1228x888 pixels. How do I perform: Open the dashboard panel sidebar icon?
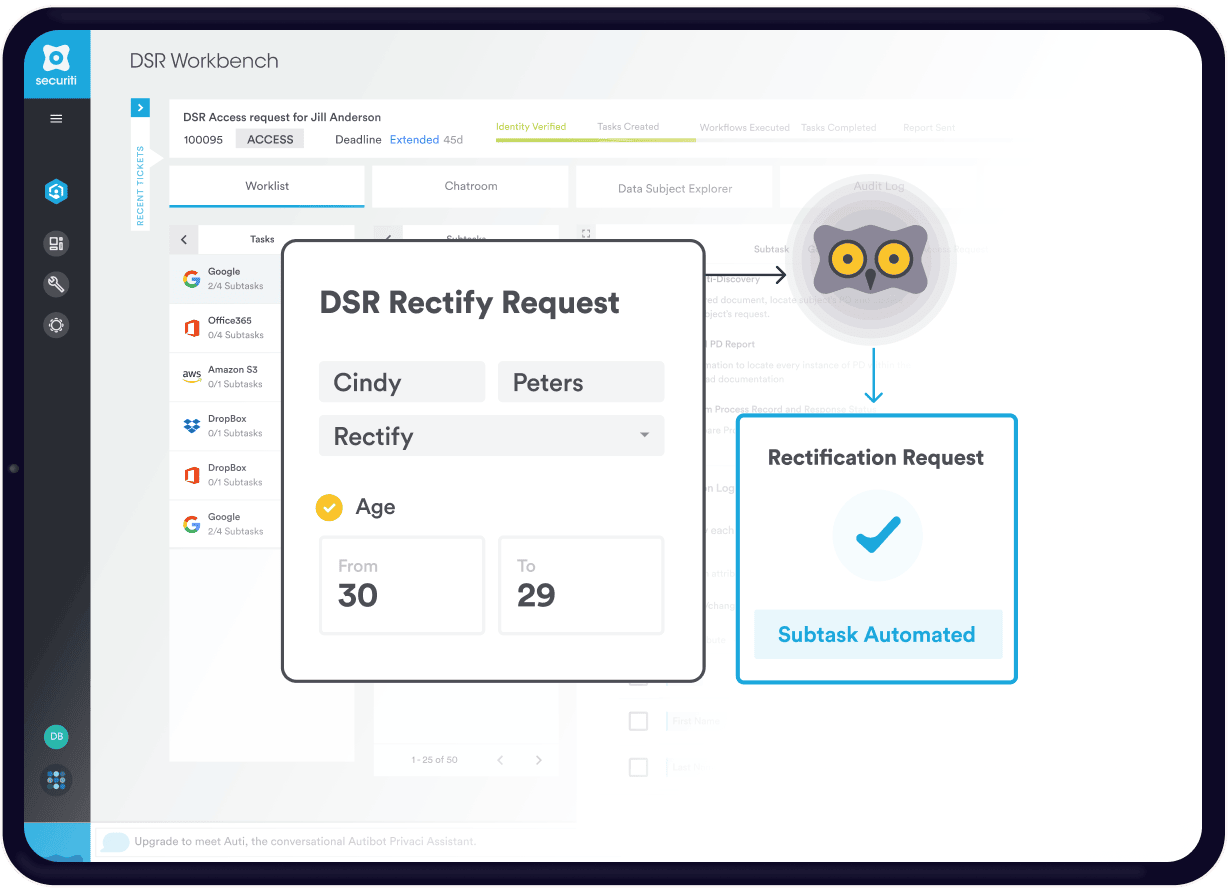(56, 243)
